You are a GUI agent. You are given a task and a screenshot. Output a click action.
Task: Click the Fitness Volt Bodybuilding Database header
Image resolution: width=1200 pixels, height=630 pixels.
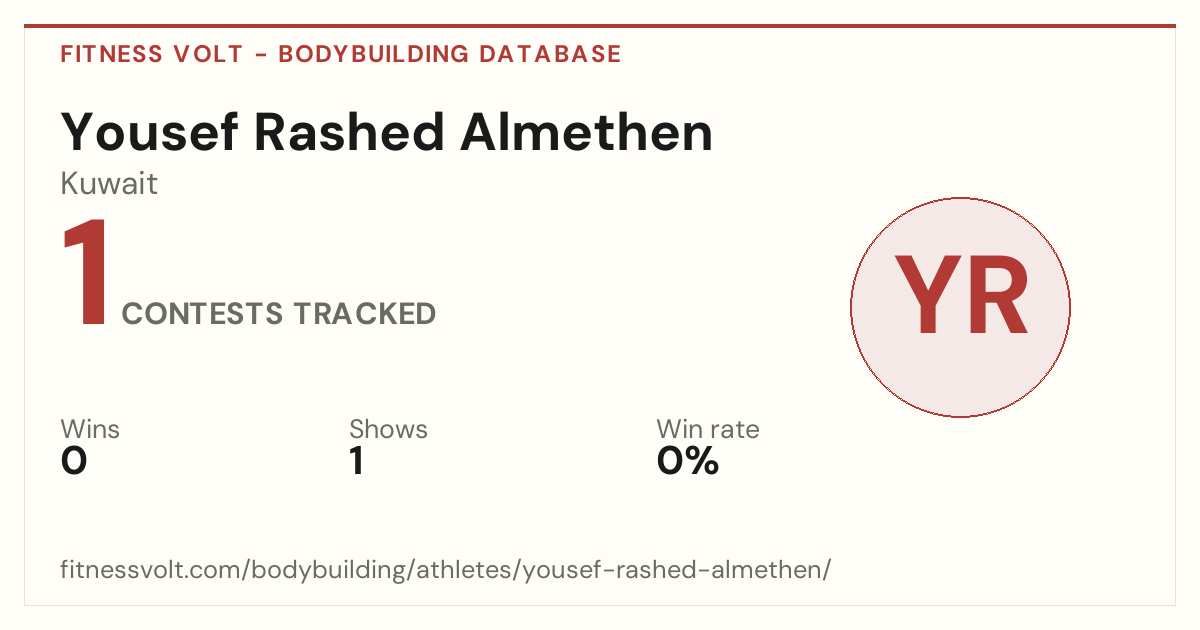[341, 54]
